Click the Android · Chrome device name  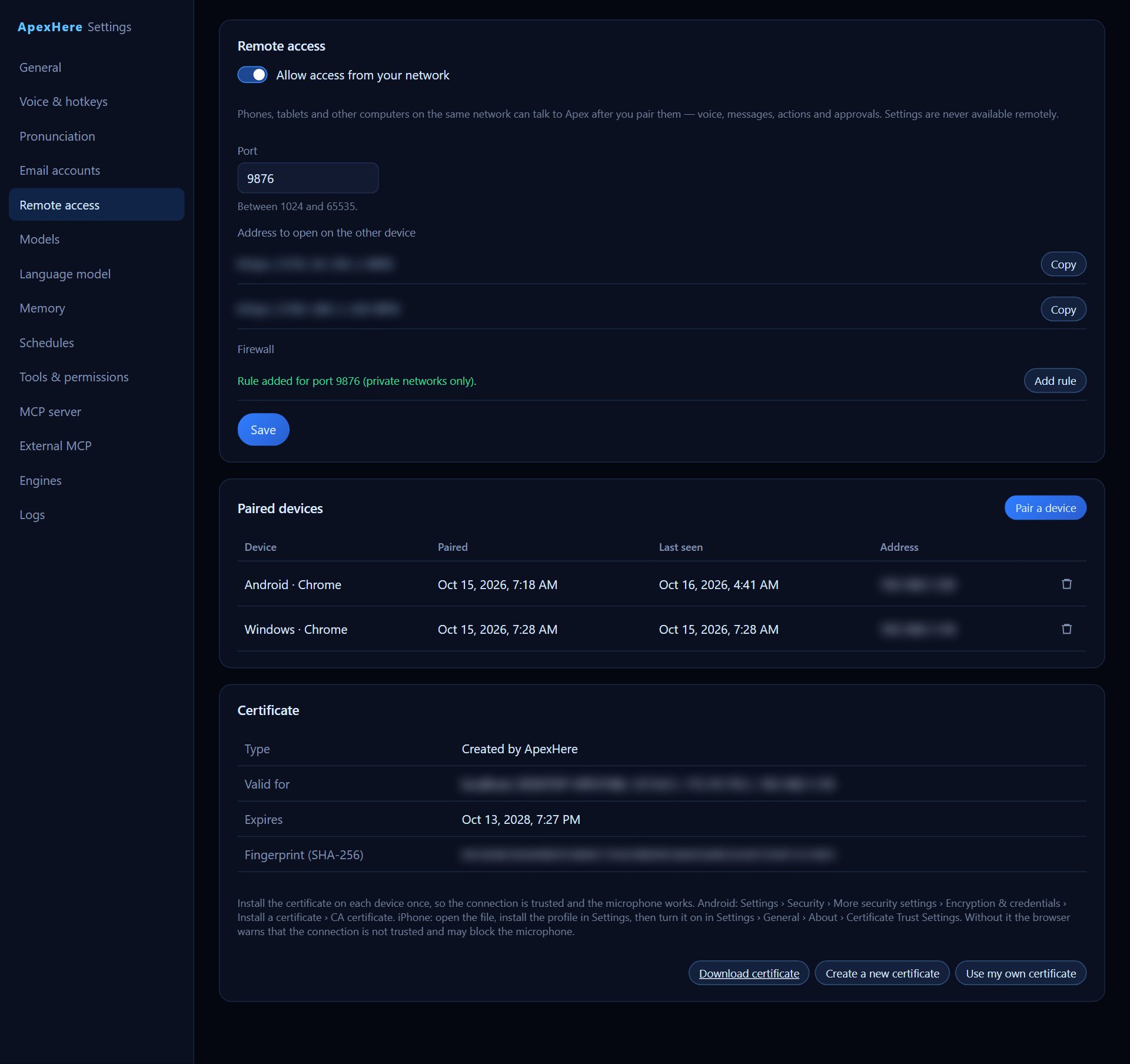tap(293, 584)
